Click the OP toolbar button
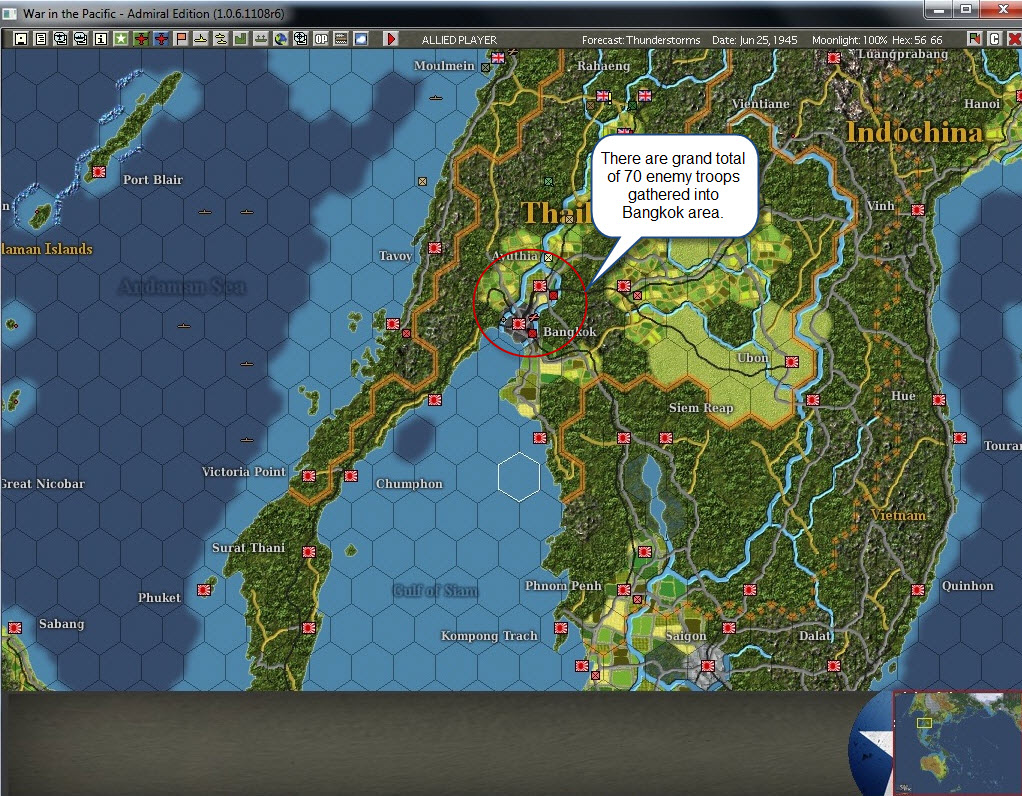This screenshot has height=796, width=1022. pyautogui.click(x=321, y=39)
